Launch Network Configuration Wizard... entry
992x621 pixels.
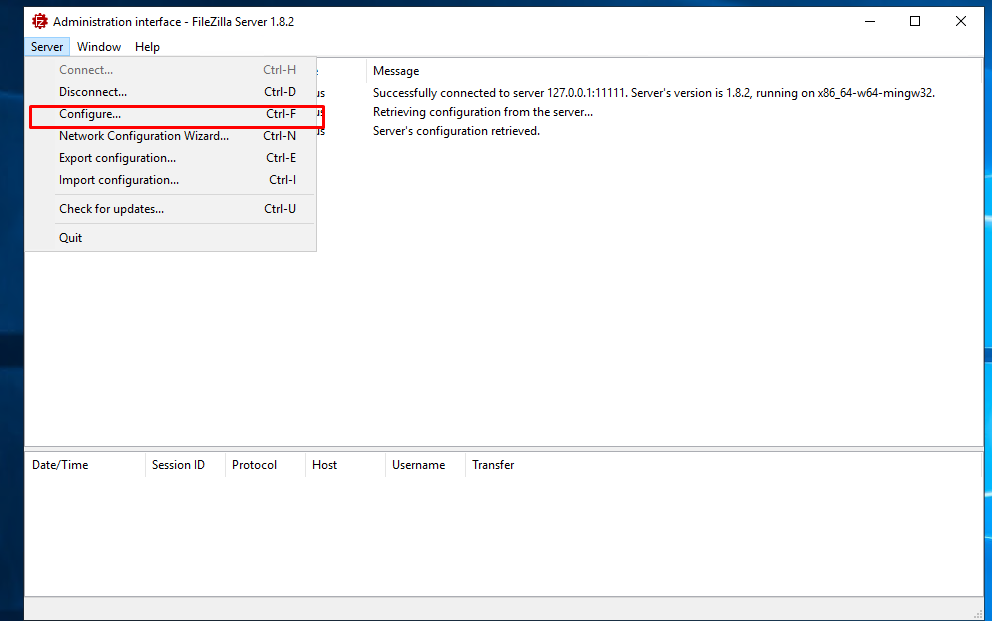171,136
